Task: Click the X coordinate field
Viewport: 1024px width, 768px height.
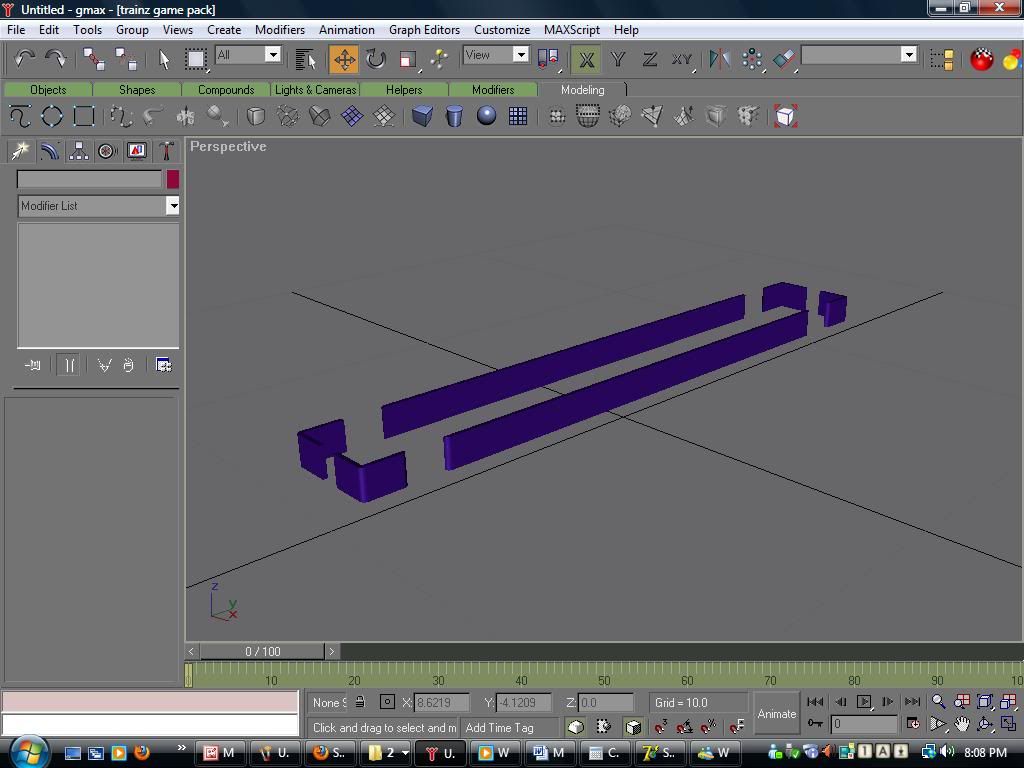Action: [441, 703]
